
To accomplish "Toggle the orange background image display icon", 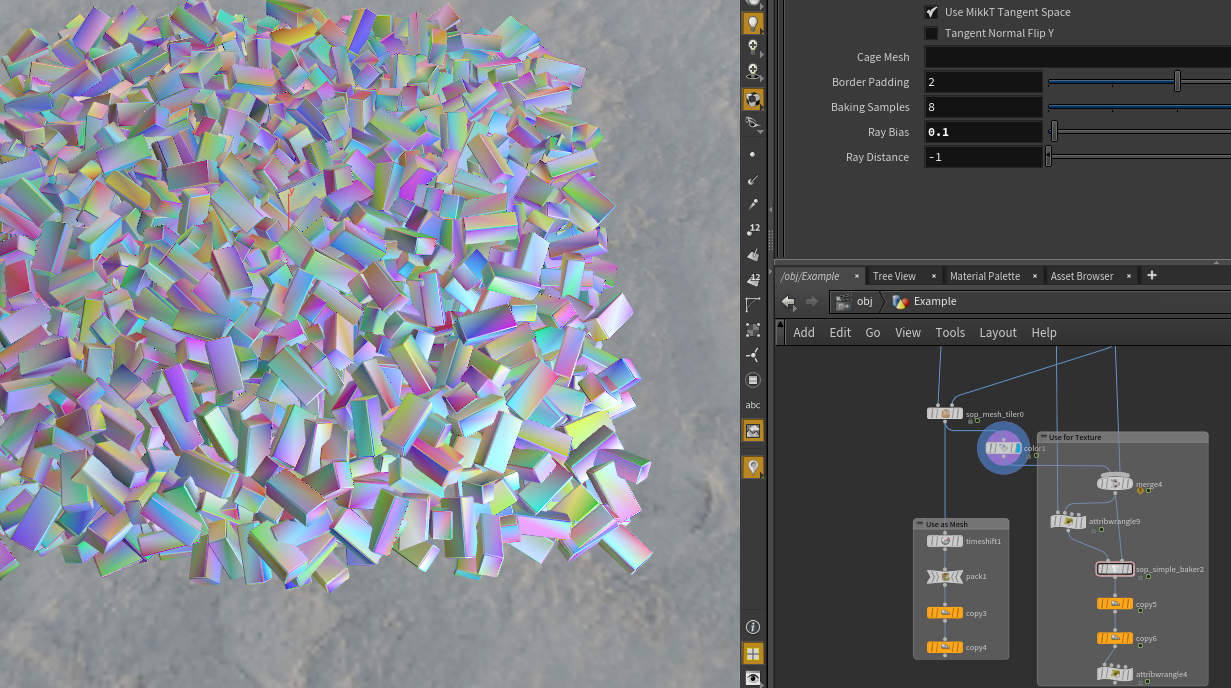I will pyautogui.click(x=753, y=430).
